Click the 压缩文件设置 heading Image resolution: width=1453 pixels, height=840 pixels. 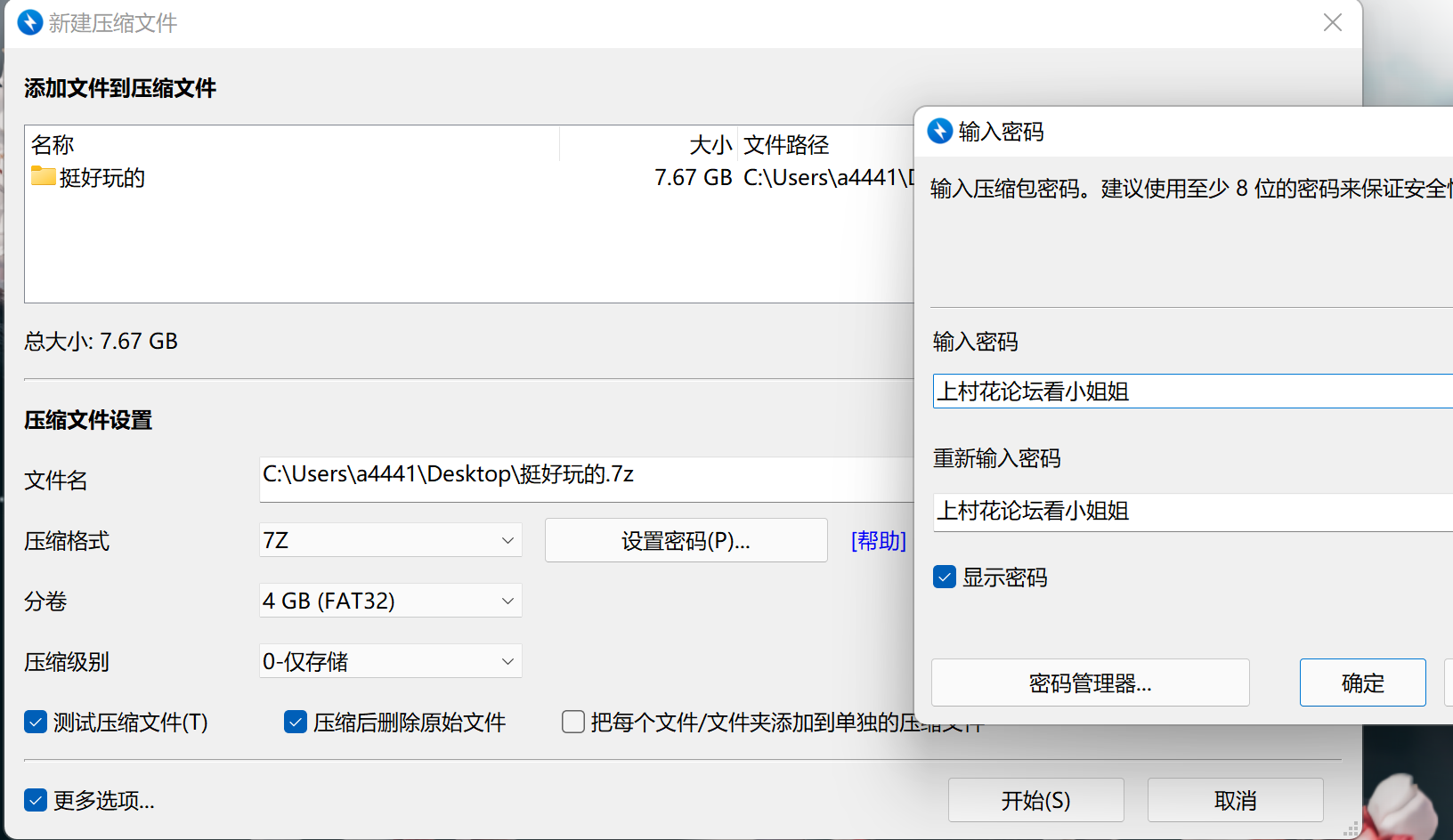[x=88, y=420]
